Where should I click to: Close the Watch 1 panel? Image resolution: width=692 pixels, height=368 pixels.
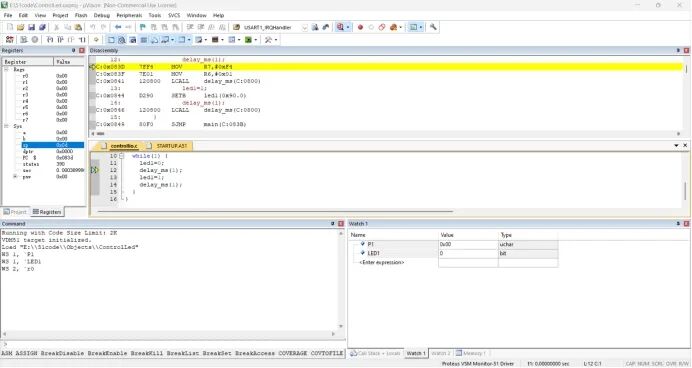click(686, 224)
